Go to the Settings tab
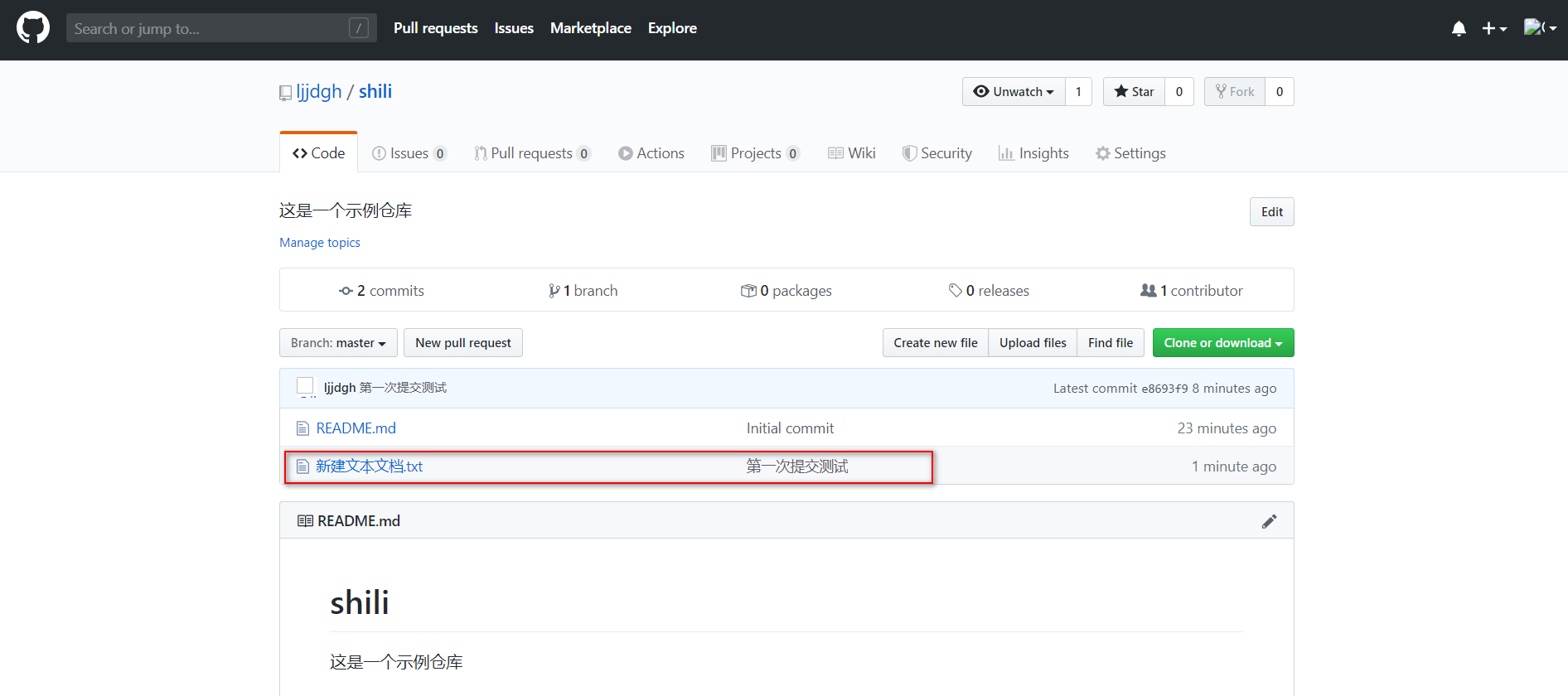 [1130, 153]
